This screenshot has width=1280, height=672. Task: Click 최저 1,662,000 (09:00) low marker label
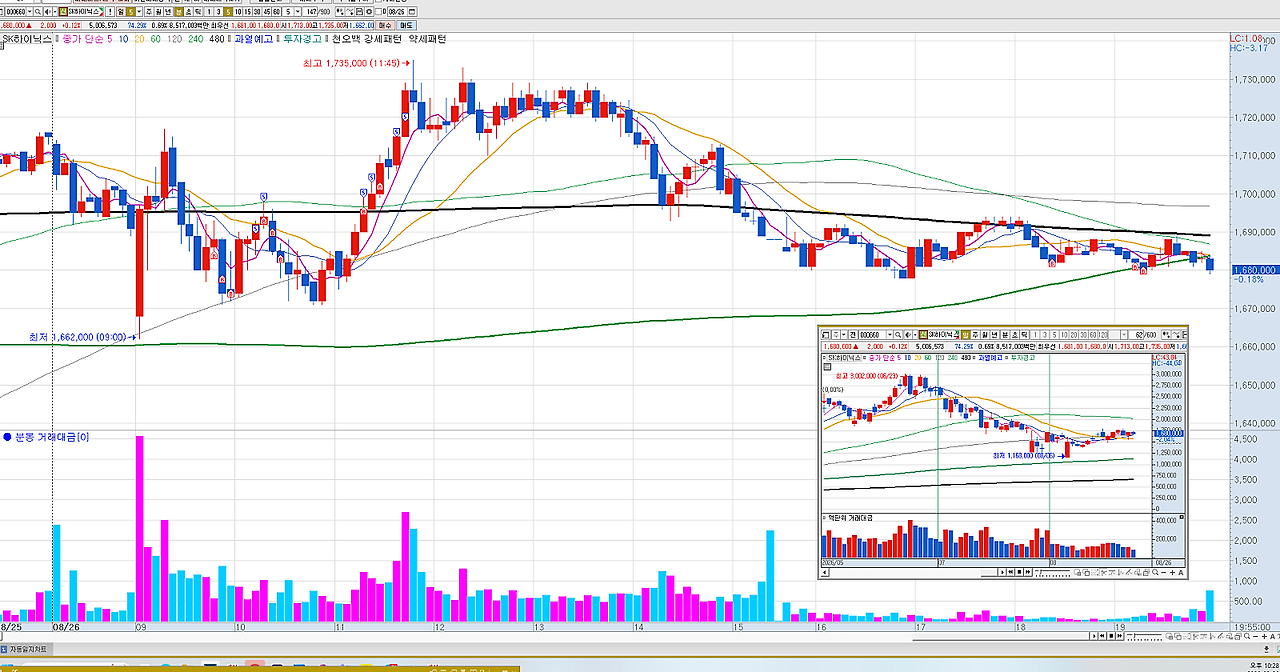click(77, 337)
